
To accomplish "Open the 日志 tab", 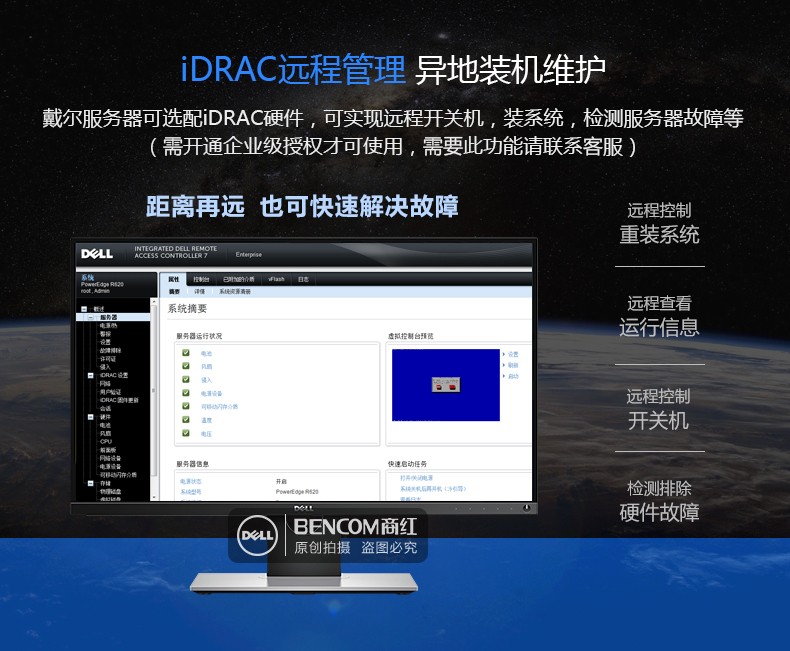I will tap(304, 279).
